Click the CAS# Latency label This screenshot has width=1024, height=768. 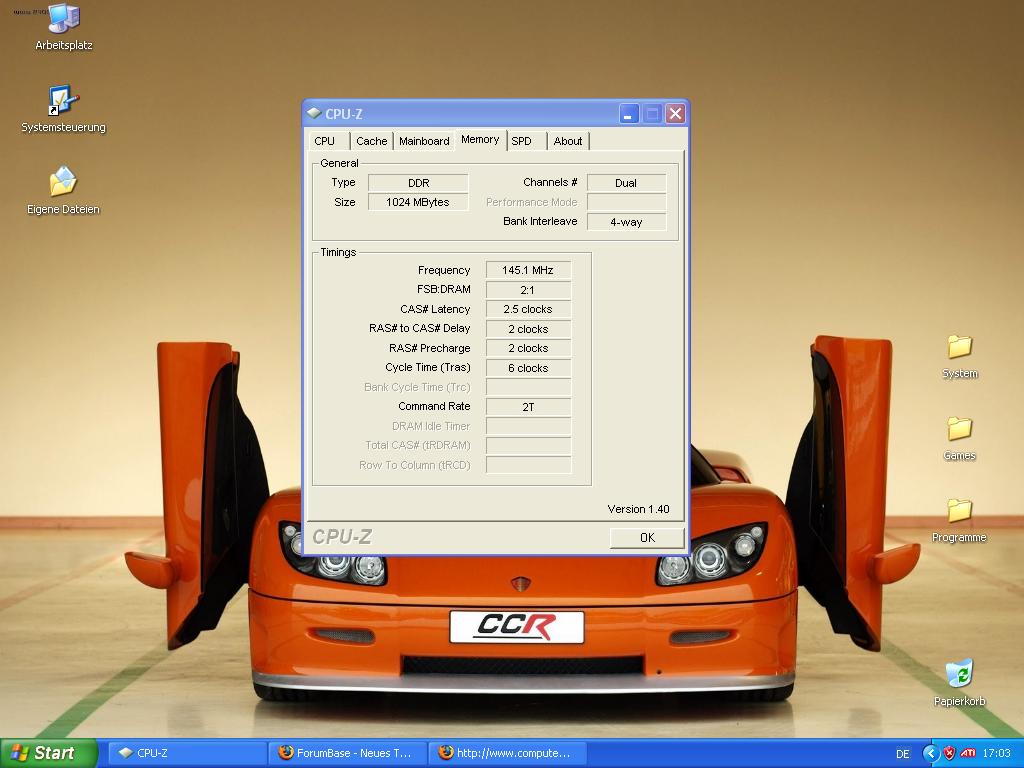[x=435, y=310]
